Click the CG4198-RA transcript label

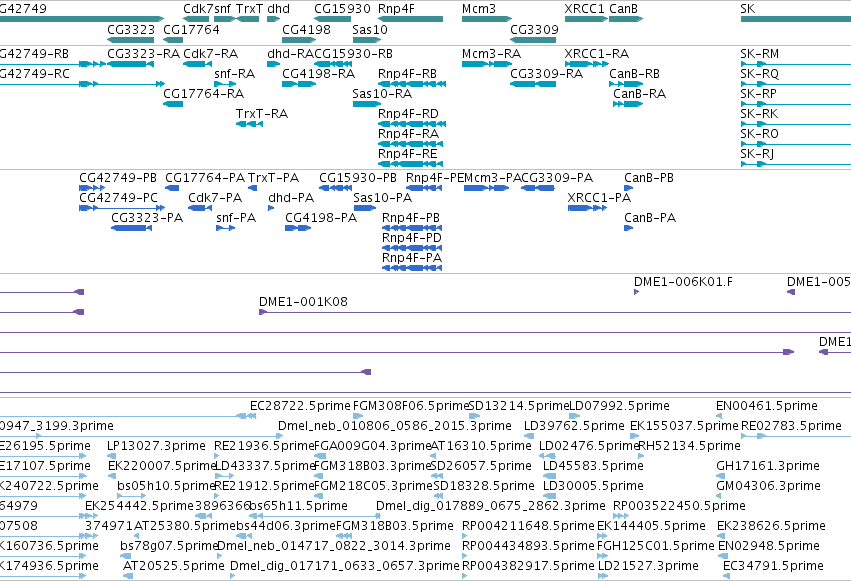point(319,74)
